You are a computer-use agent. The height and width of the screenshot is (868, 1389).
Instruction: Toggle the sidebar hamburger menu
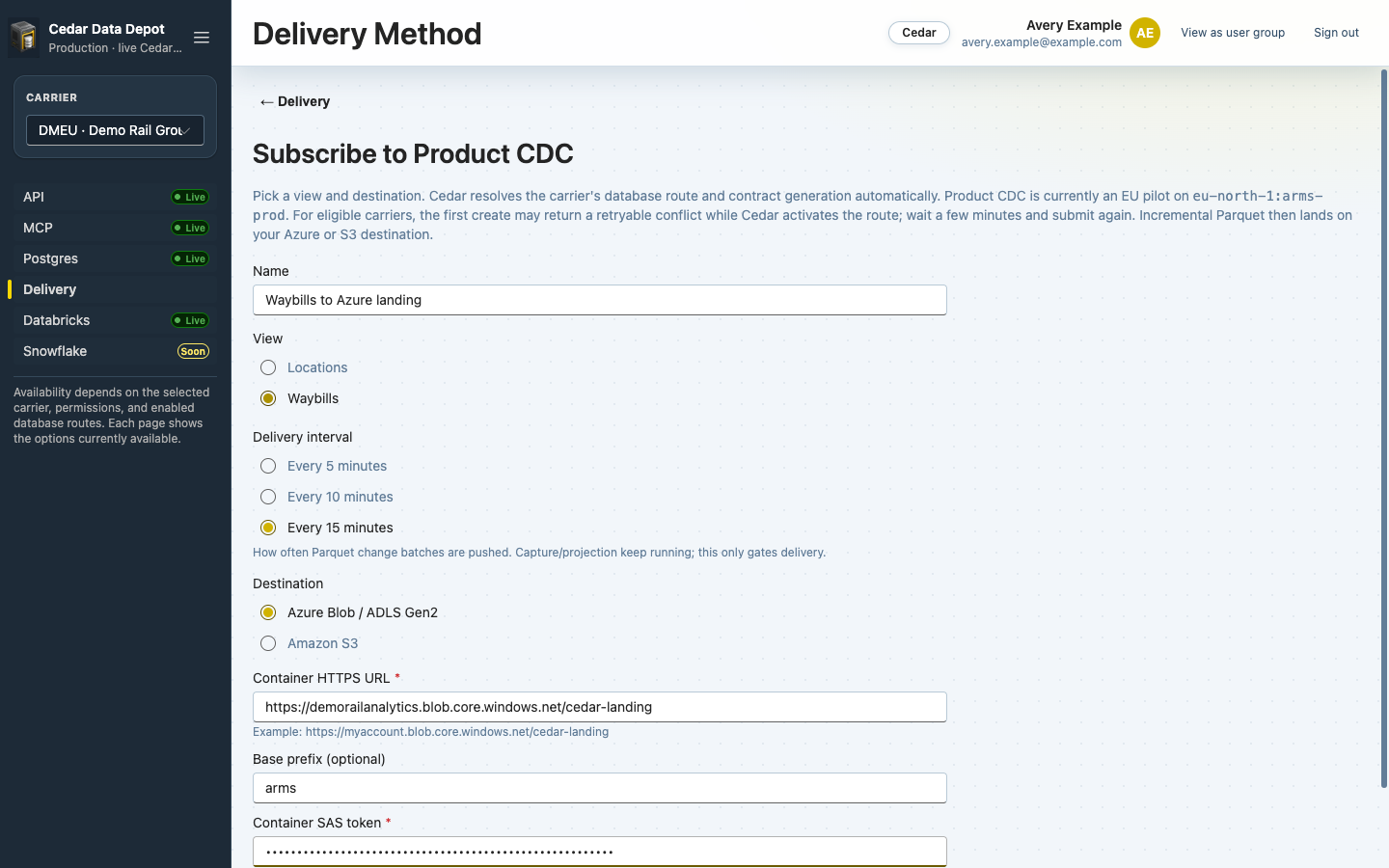(202, 38)
